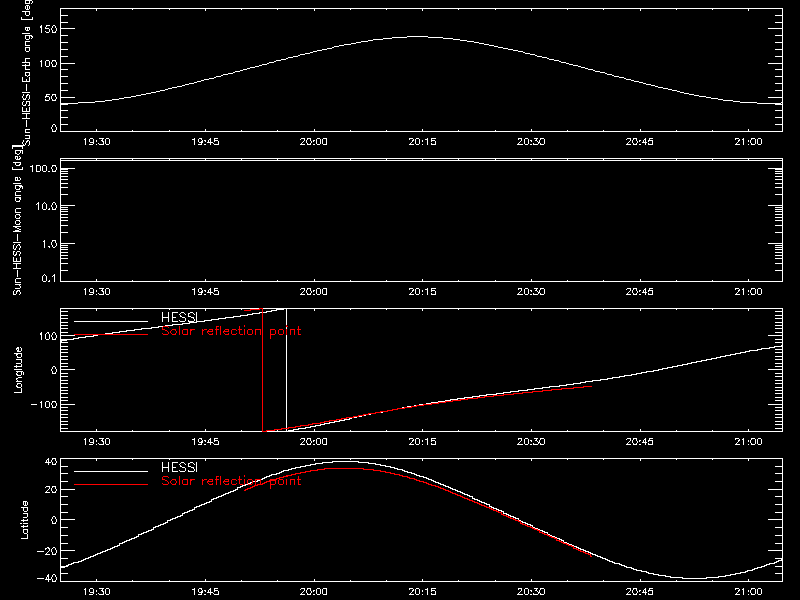Click white legend line sample in Longitude plot
The image size is (800, 600).
111,321
